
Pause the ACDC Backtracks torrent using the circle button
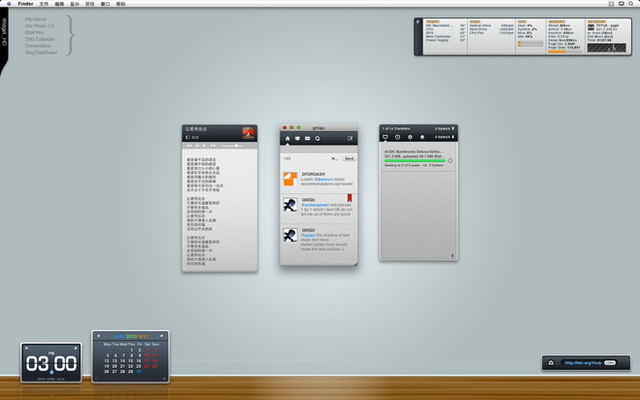pos(450,161)
